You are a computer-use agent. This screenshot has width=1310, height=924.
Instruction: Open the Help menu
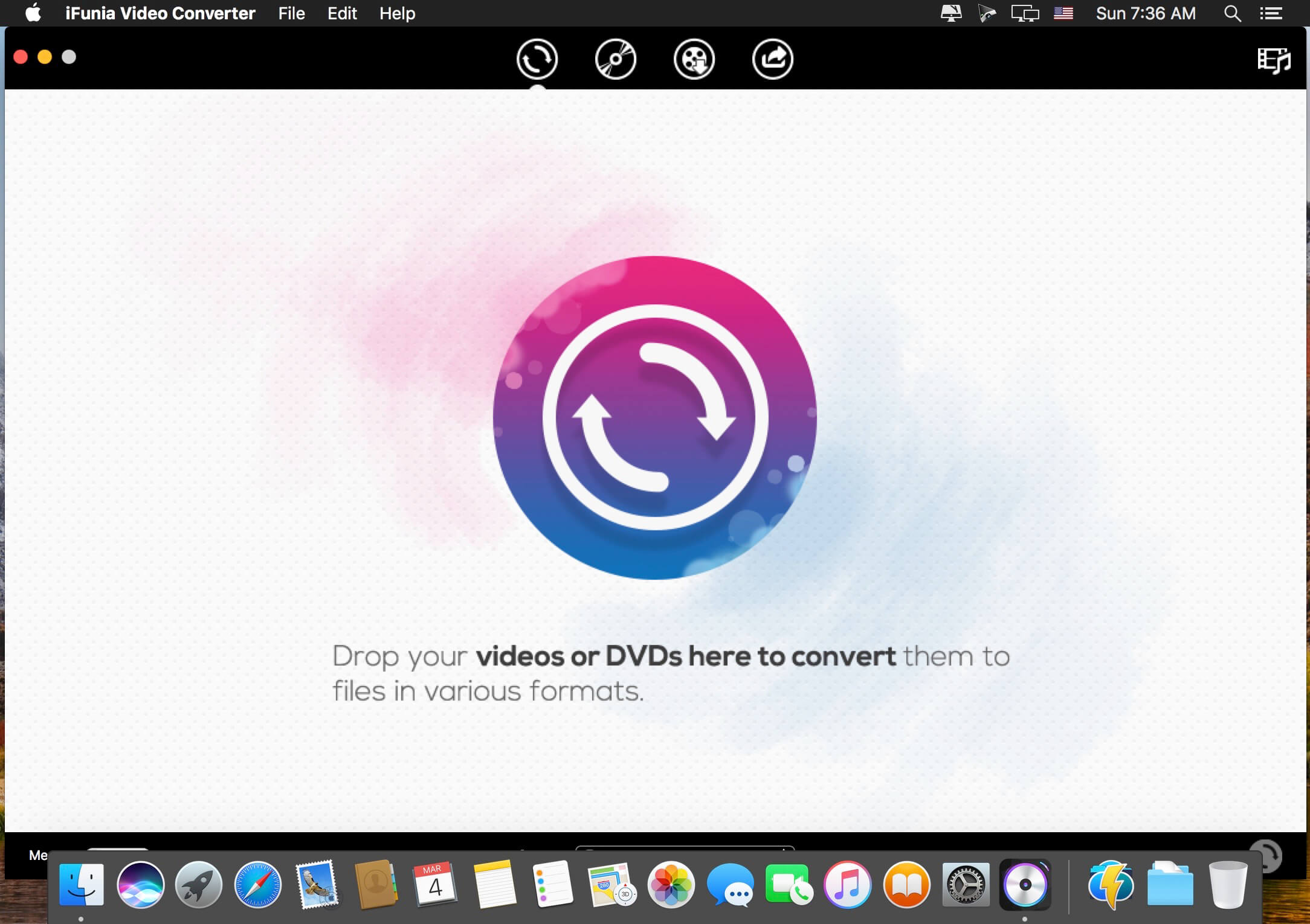click(396, 13)
